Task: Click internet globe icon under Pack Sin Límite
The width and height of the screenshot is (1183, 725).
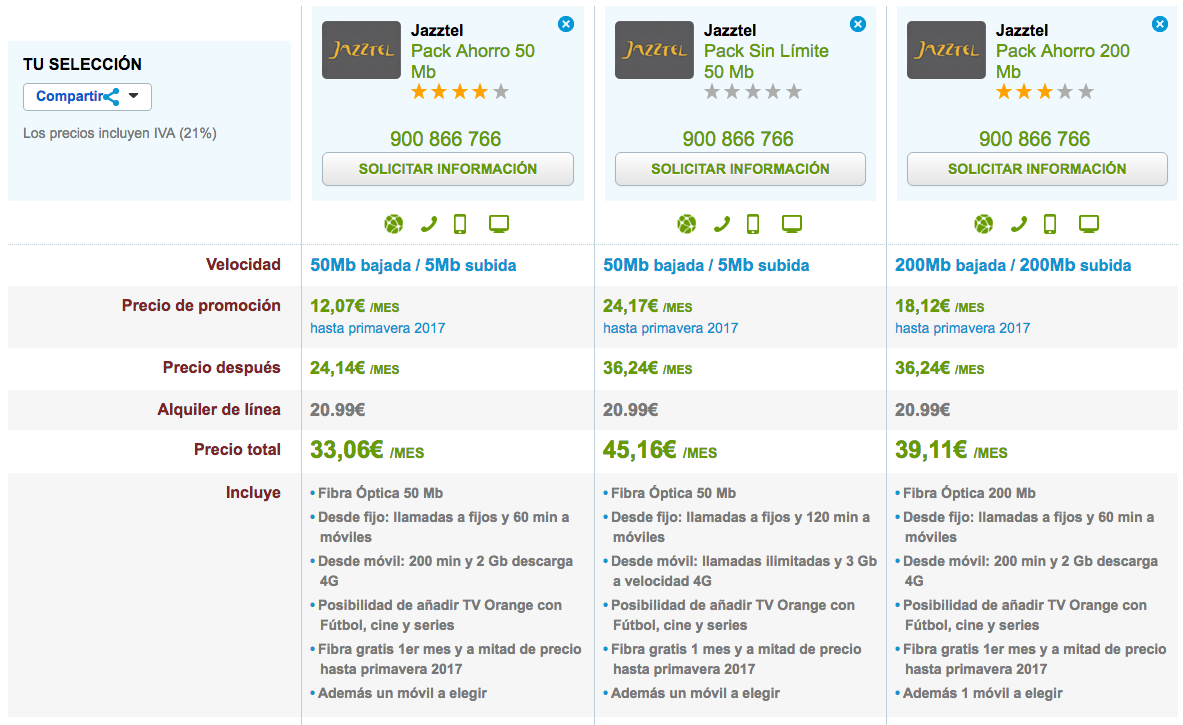Action: 687,224
